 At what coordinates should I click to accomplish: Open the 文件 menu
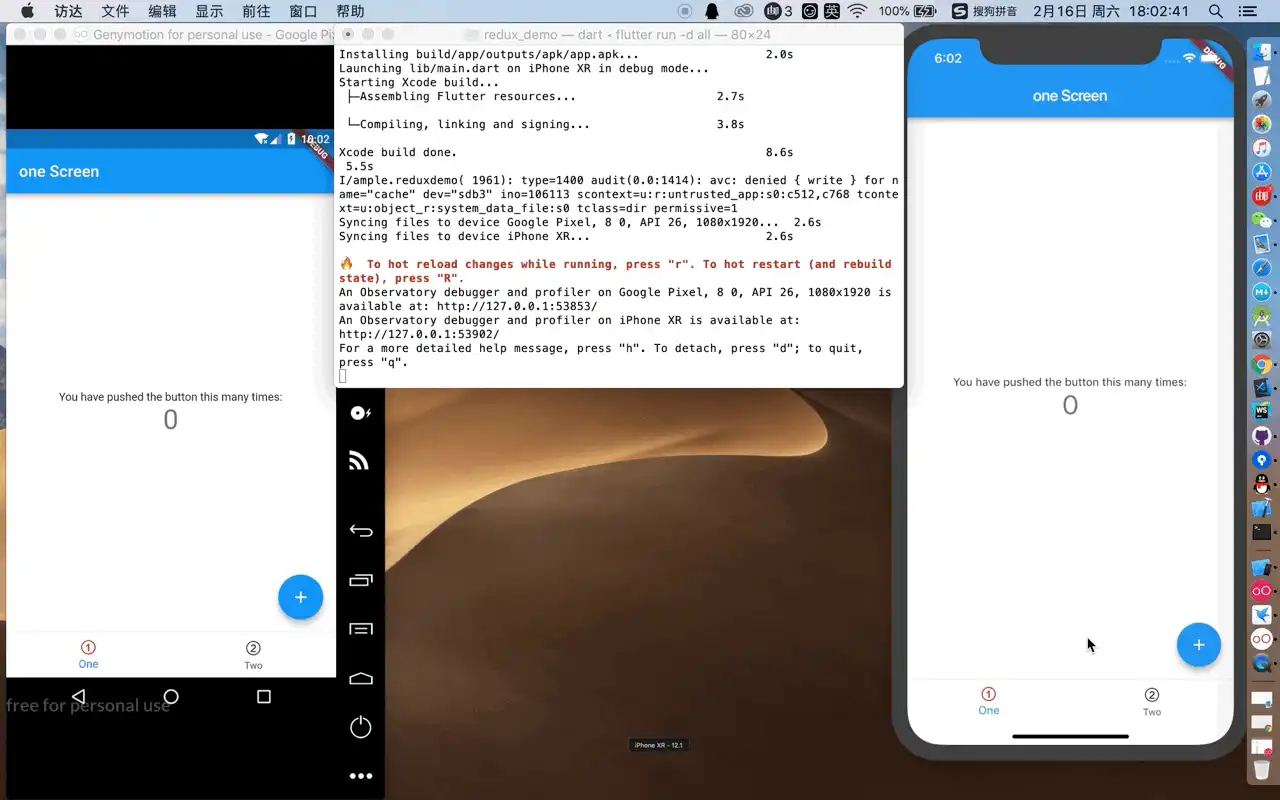click(x=115, y=11)
